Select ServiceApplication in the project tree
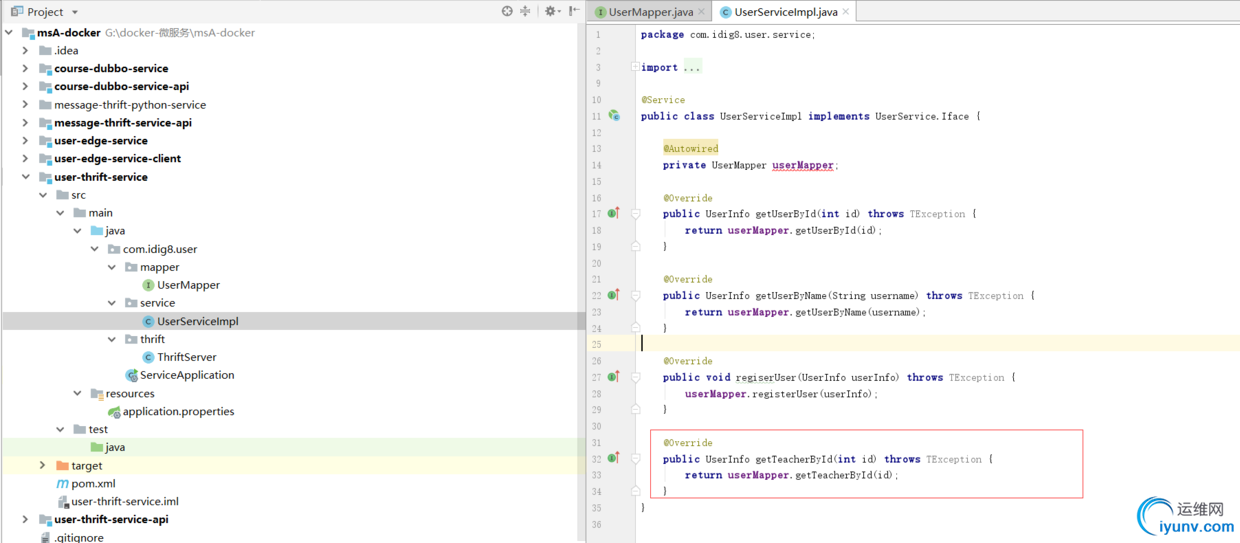Viewport: 1240px width, 543px height. [187, 375]
